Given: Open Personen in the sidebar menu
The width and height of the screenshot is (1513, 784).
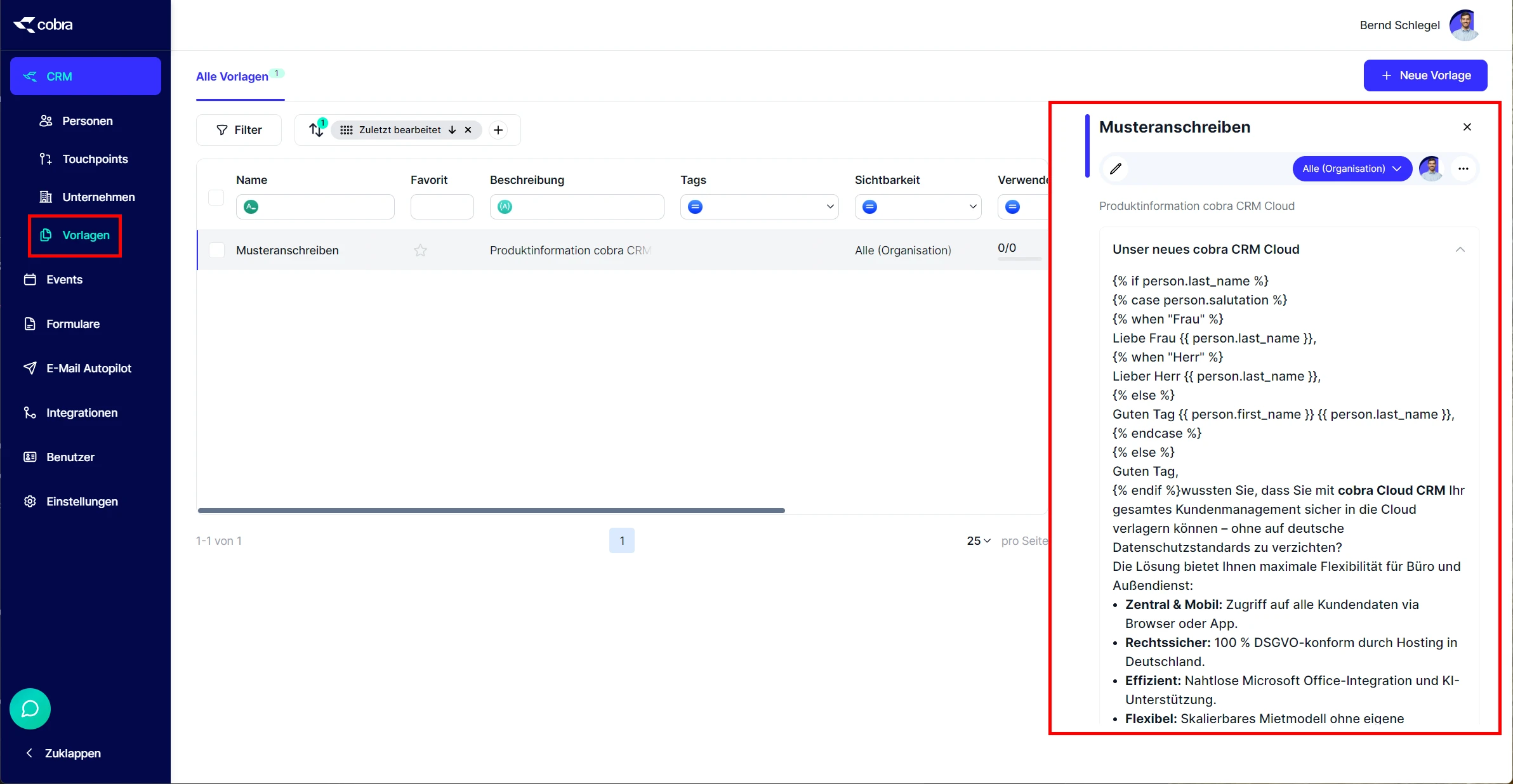Looking at the screenshot, I should tap(87, 121).
